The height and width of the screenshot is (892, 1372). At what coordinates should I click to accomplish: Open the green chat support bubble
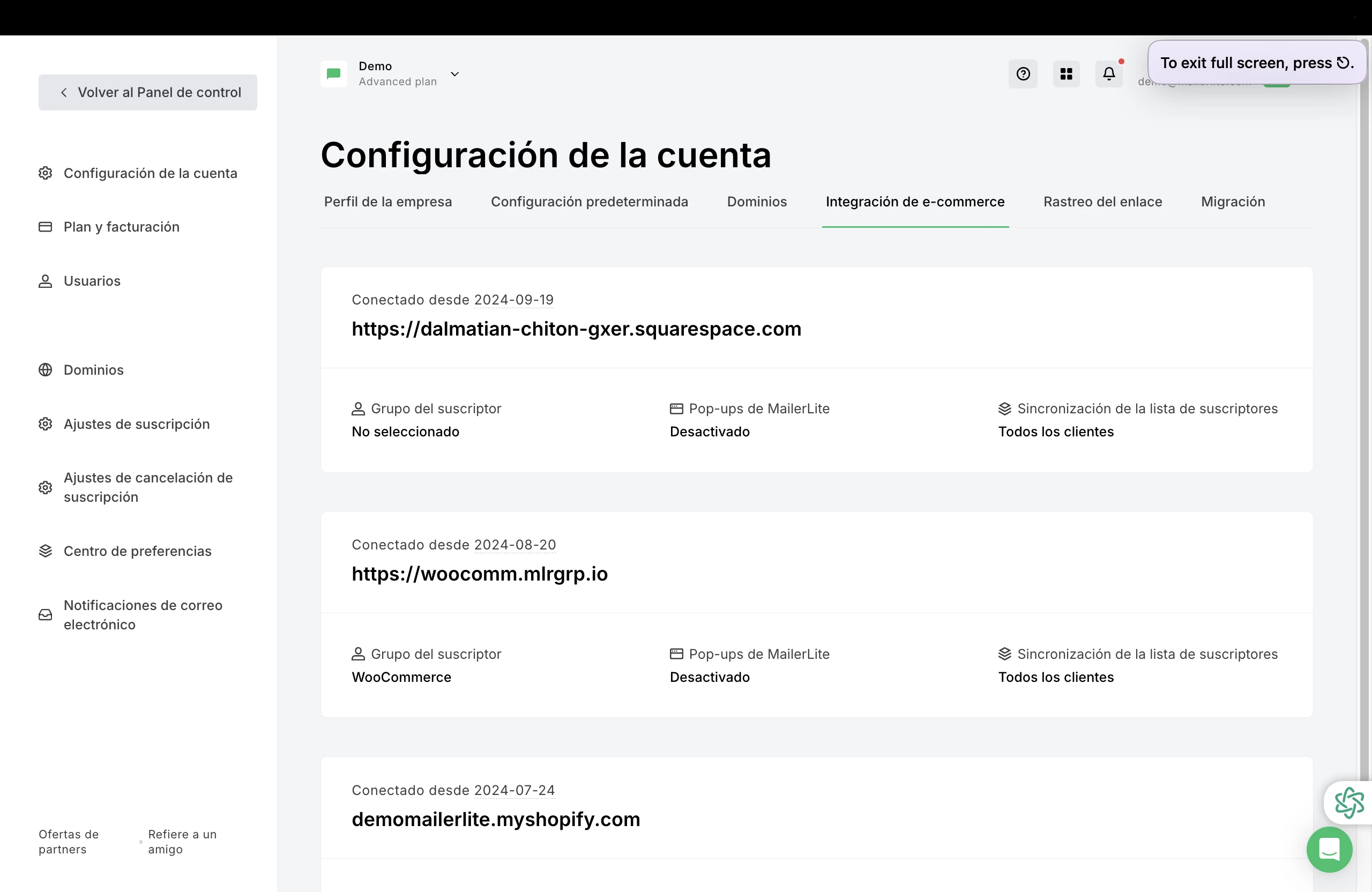[1329, 849]
